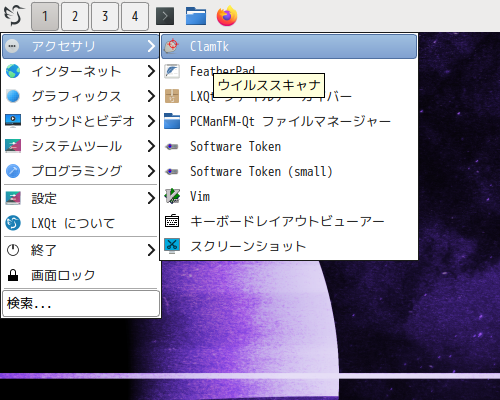Click the インターネット globe icon
Viewport: 500px width, 400px height.
point(13,71)
